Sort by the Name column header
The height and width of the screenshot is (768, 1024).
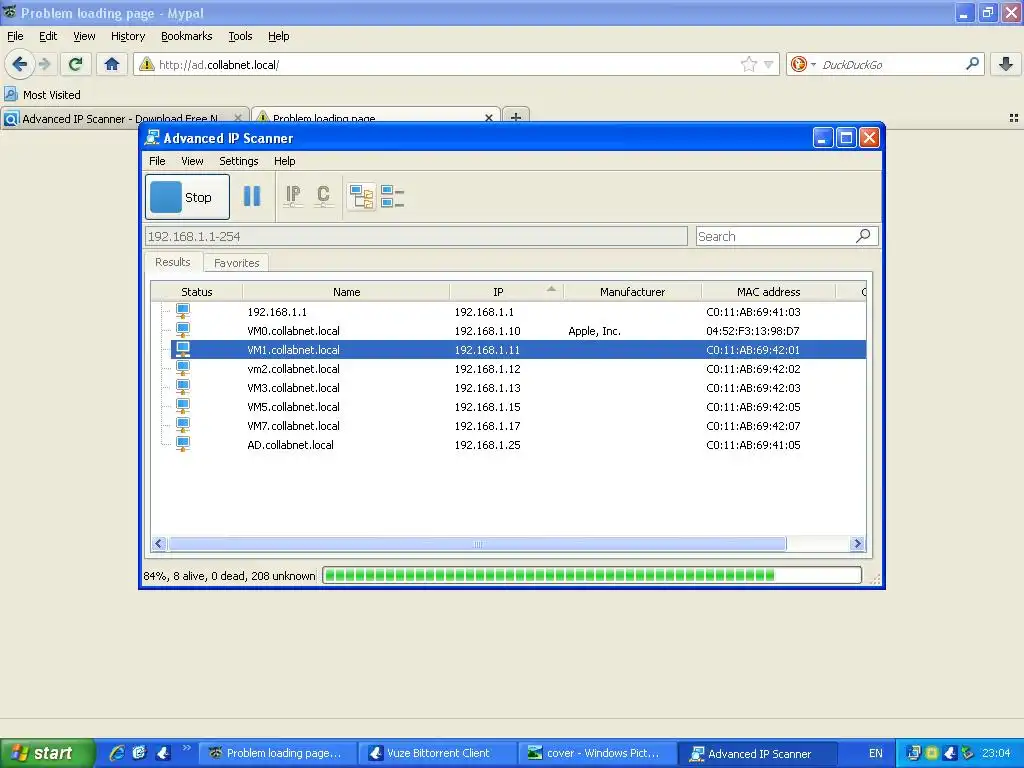346,292
